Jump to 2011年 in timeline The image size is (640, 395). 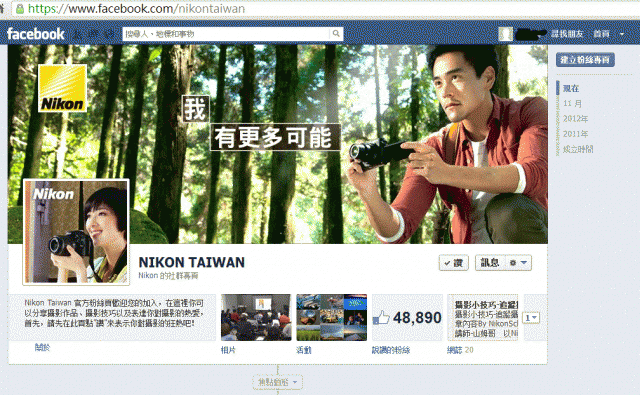click(x=576, y=134)
